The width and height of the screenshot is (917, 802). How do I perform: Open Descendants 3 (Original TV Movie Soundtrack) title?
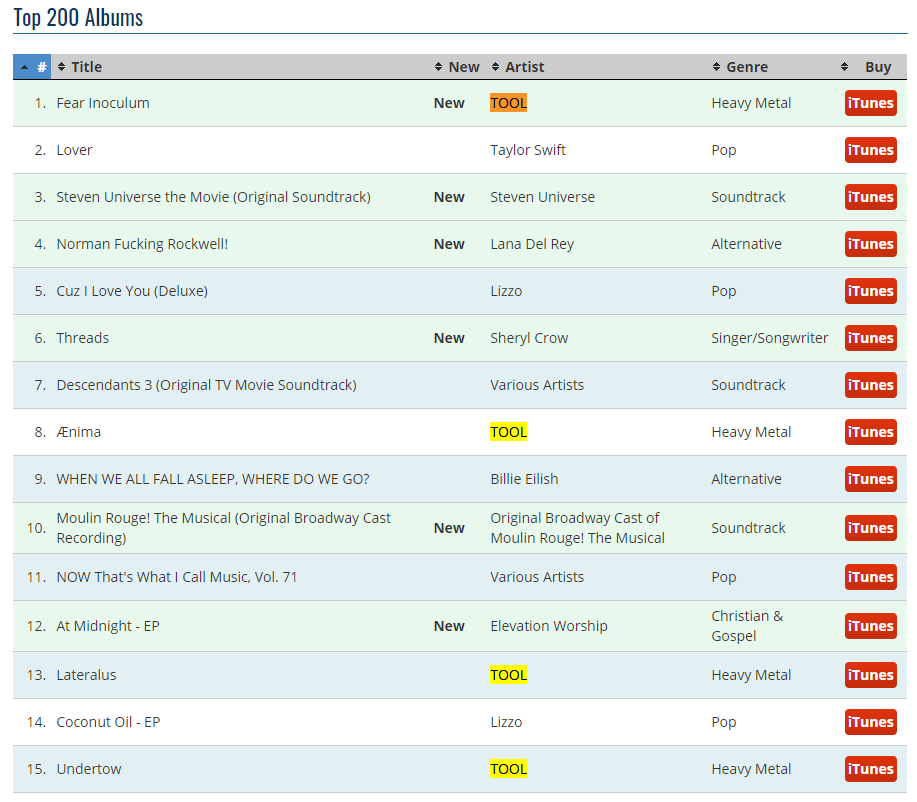206,385
